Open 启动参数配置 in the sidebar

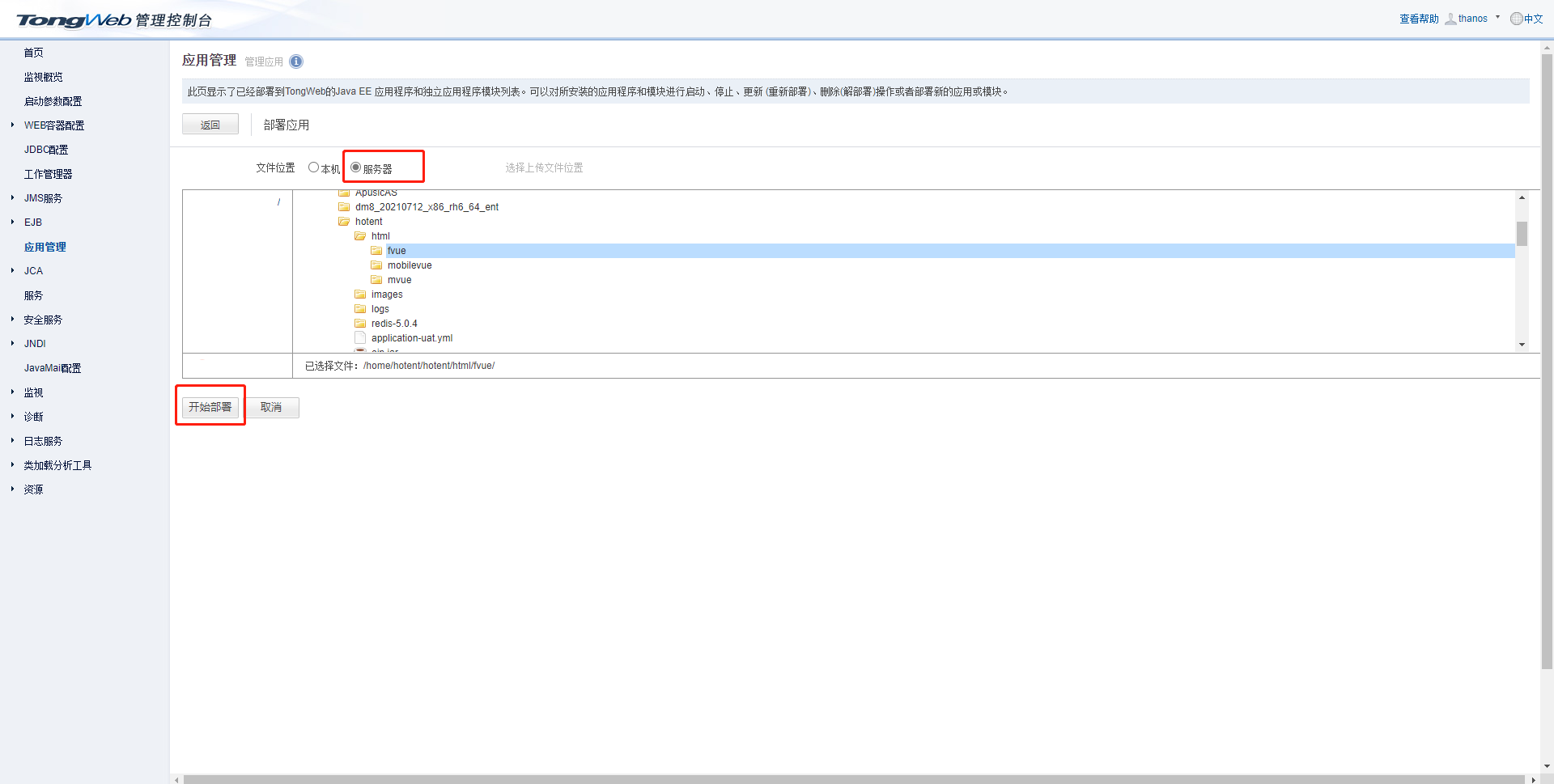53,101
